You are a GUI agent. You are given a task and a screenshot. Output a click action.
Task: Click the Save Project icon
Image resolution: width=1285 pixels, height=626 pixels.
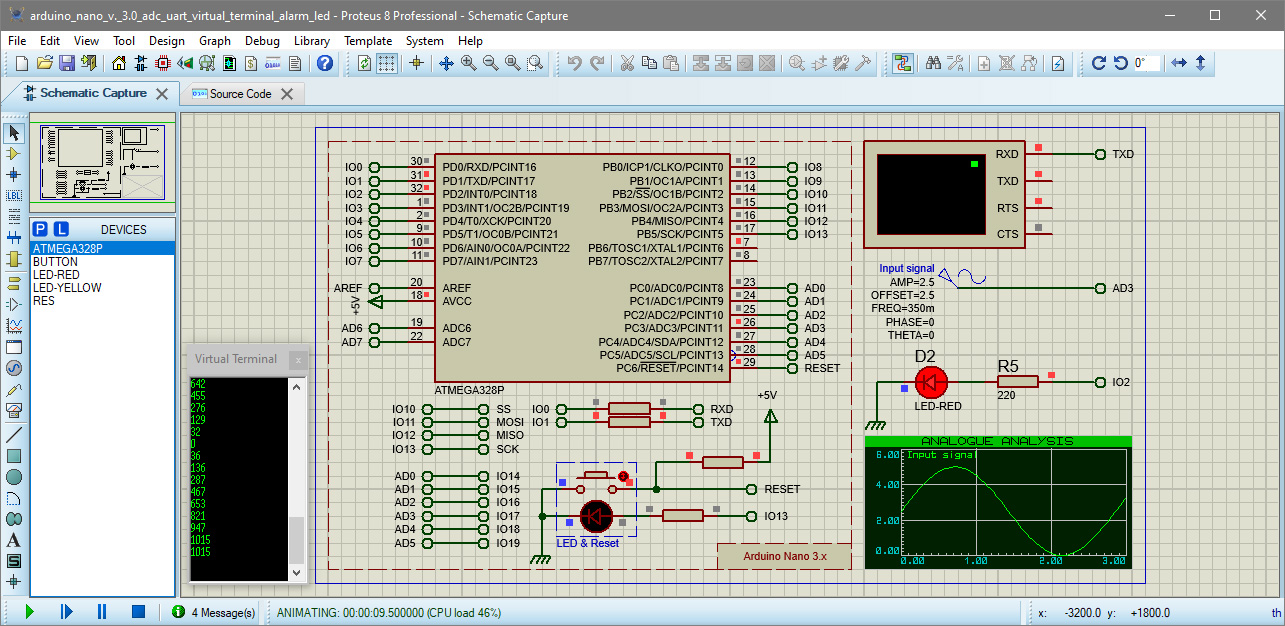(x=67, y=63)
